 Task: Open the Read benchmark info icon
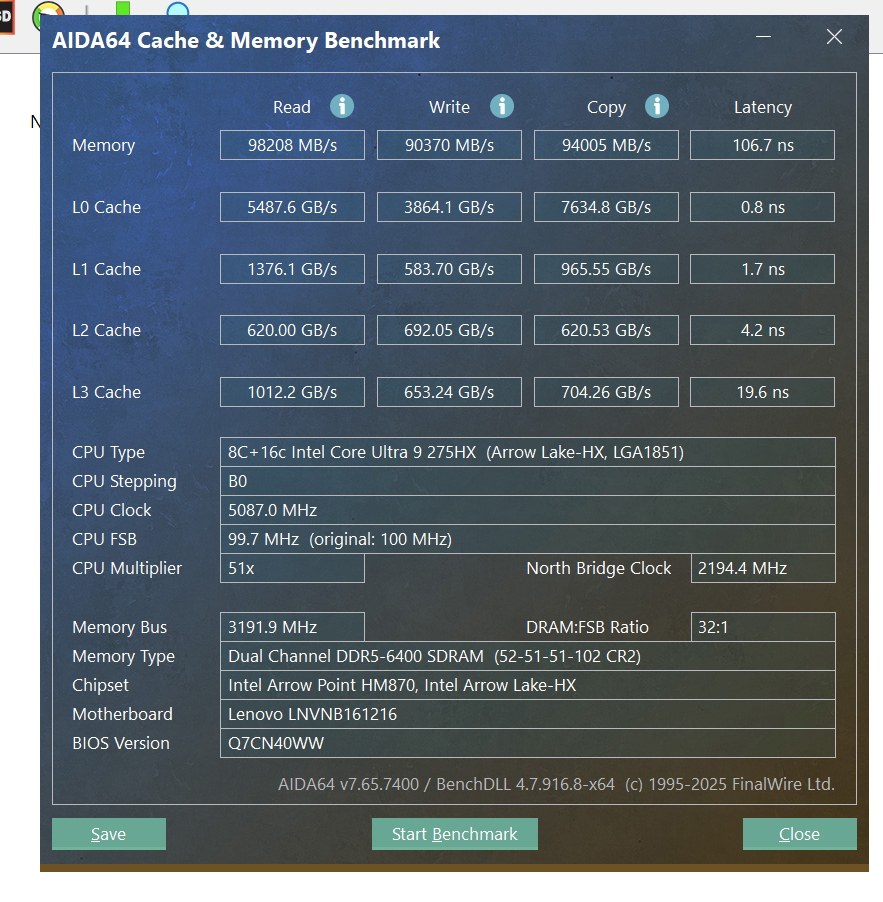tap(342, 106)
